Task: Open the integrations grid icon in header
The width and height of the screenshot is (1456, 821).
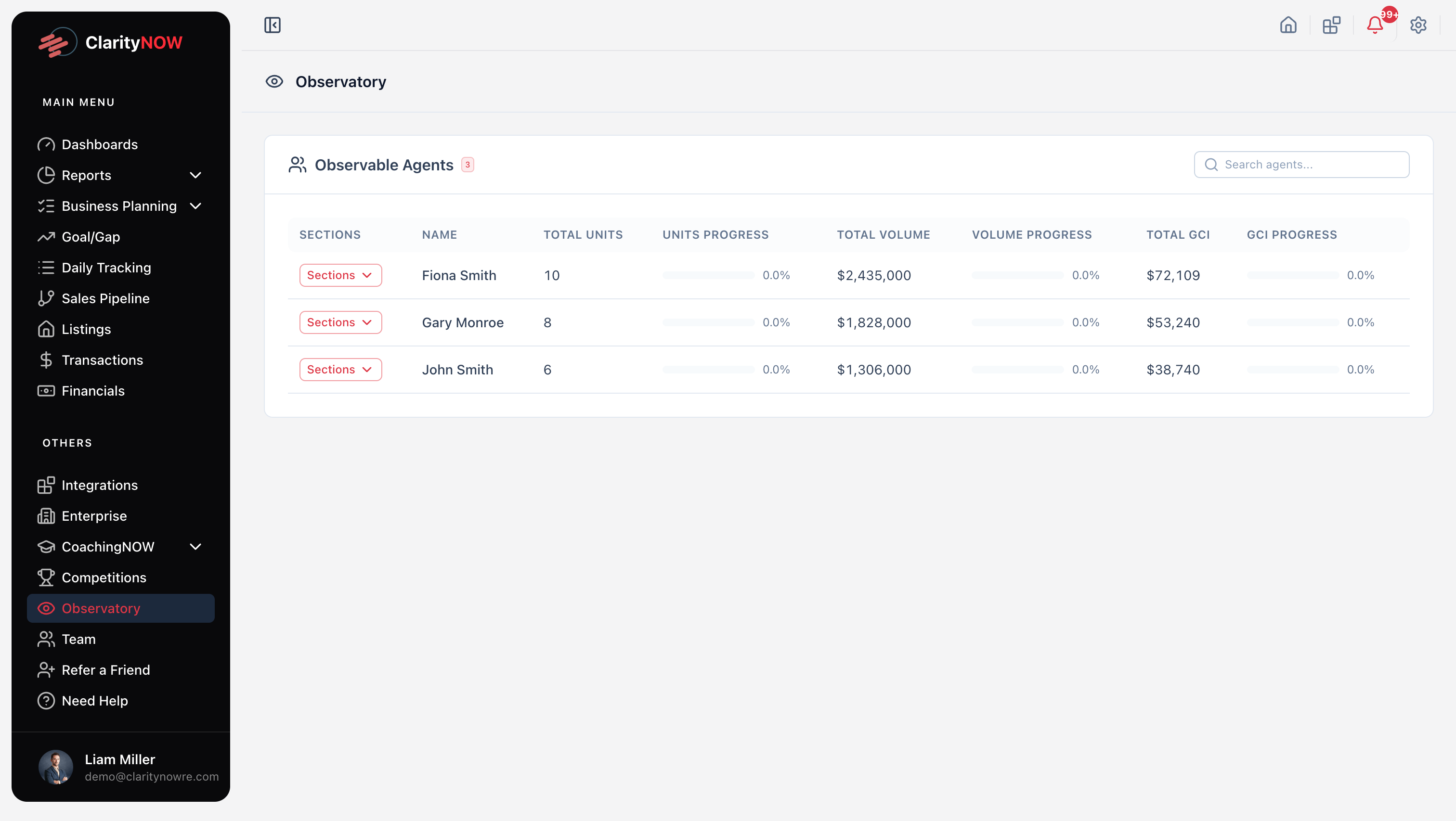Action: [1331, 25]
